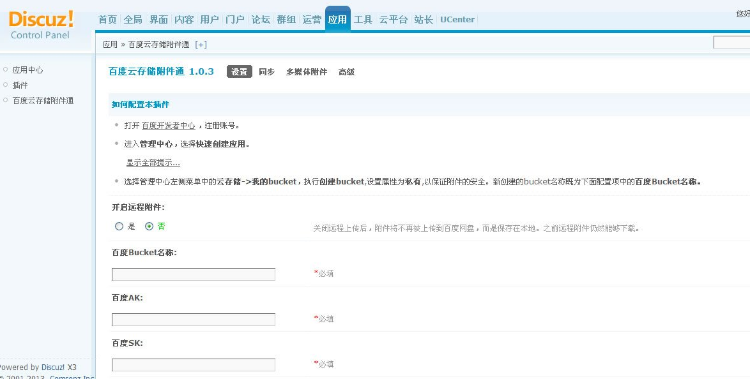
Task: Open the 工具 top menu
Action: click(x=363, y=20)
